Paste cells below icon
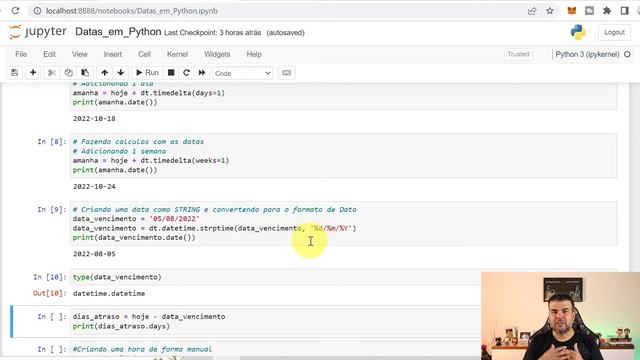Image resolution: width=640 pixels, height=360 pixels. 85,73
